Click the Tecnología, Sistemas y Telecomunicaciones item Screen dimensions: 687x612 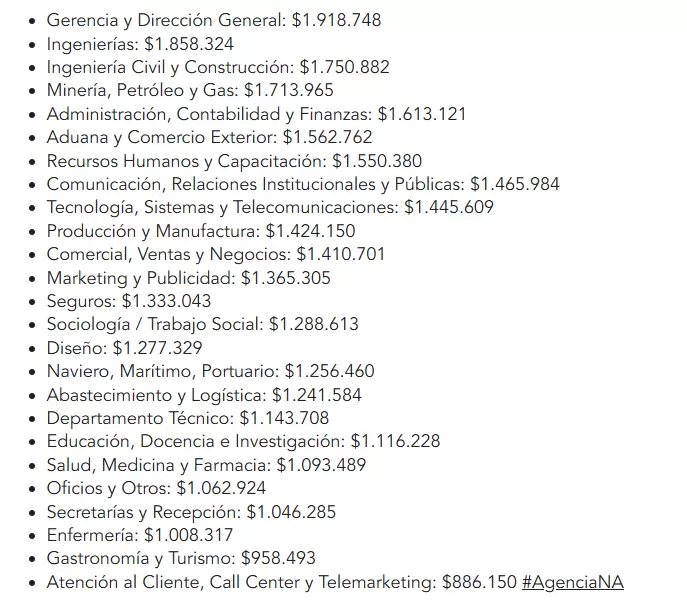click(x=270, y=207)
